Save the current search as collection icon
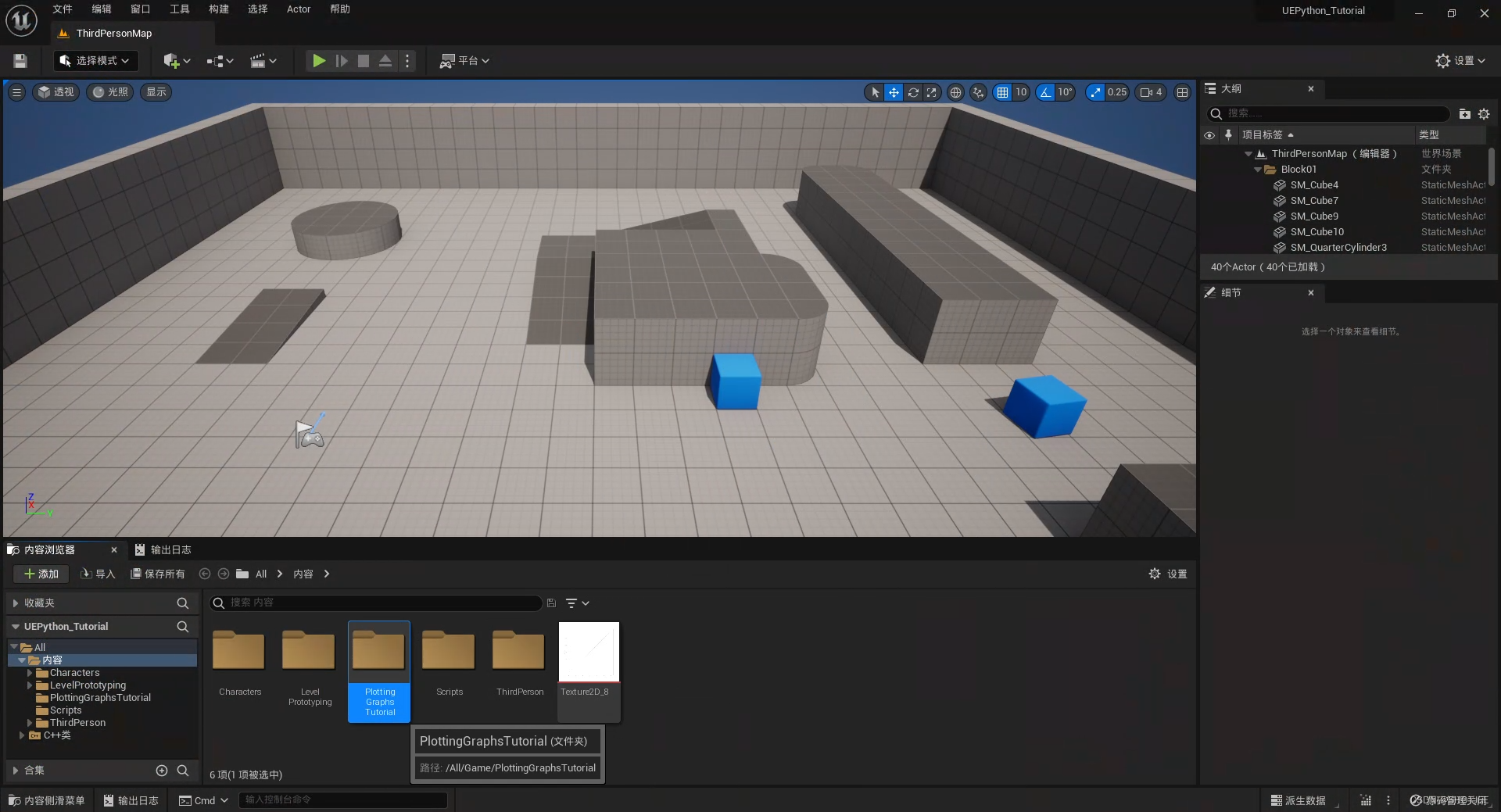 551,603
